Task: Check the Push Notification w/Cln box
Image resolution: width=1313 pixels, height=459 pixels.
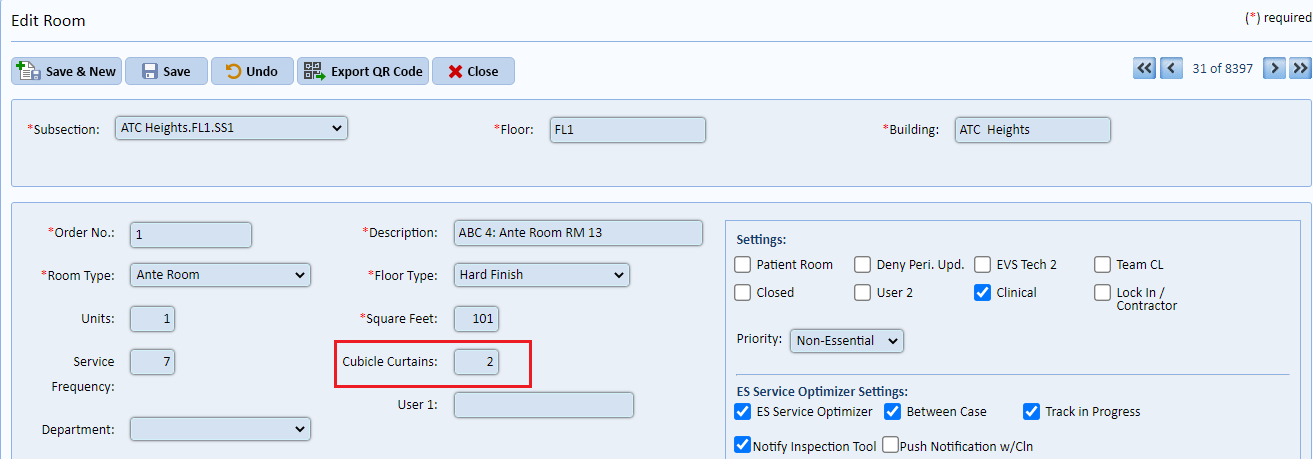Action: [890, 446]
